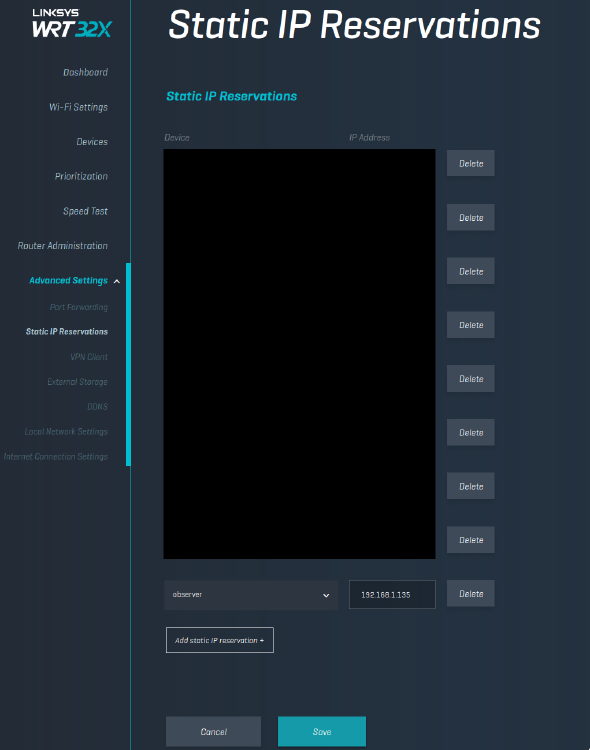Delete the observer reservation row

pos(470,594)
